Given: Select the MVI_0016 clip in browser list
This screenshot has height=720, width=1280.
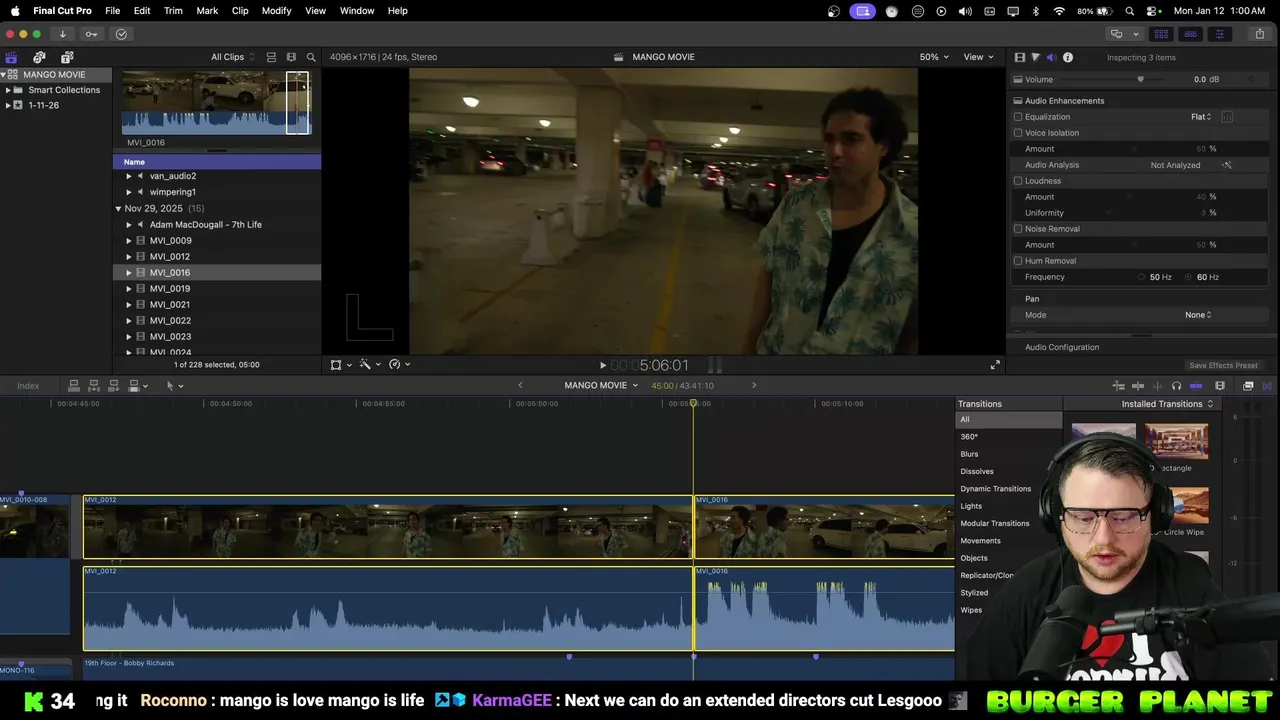Looking at the screenshot, I should pyautogui.click(x=217, y=273).
